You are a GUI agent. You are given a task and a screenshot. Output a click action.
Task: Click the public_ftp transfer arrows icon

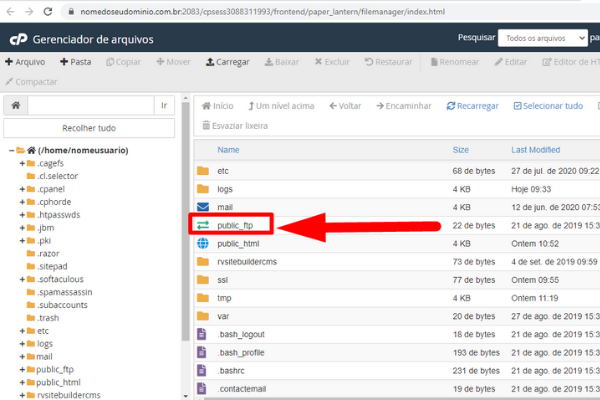(x=203, y=225)
